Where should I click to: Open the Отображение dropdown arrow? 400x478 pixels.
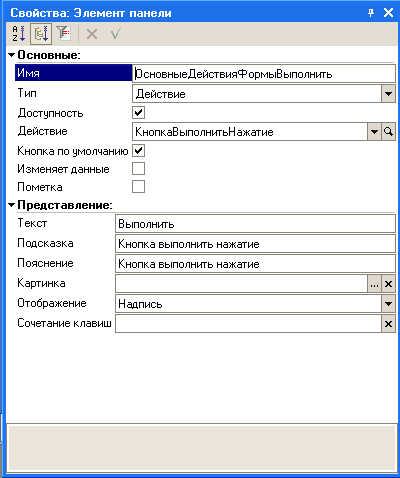point(388,304)
